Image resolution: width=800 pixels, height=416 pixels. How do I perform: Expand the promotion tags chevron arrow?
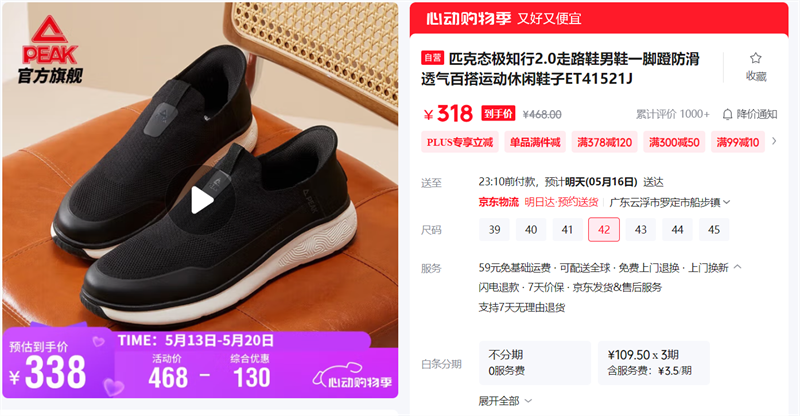tap(774, 141)
